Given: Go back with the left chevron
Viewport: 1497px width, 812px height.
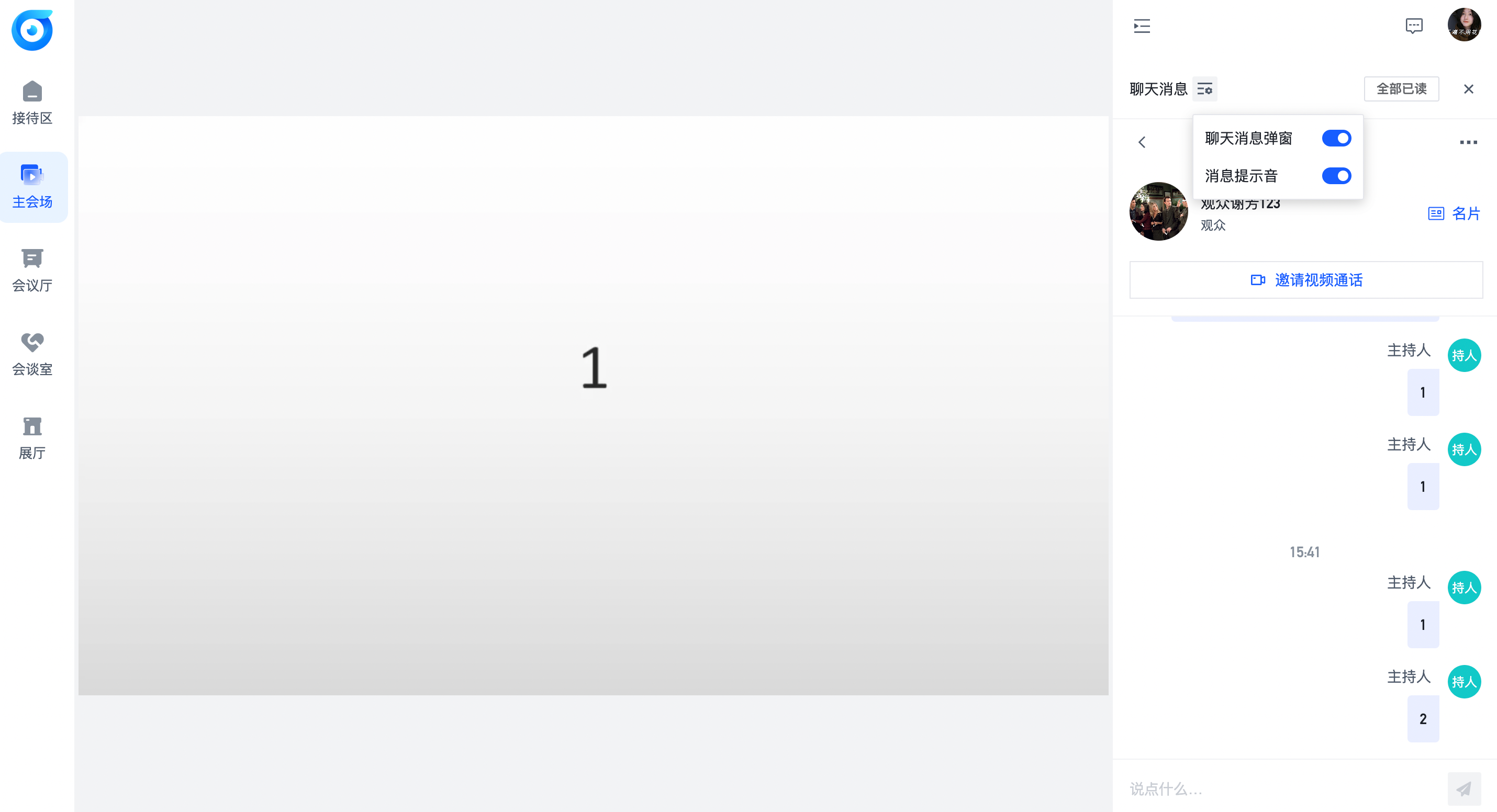Looking at the screenshot, I should point(1142,142).
